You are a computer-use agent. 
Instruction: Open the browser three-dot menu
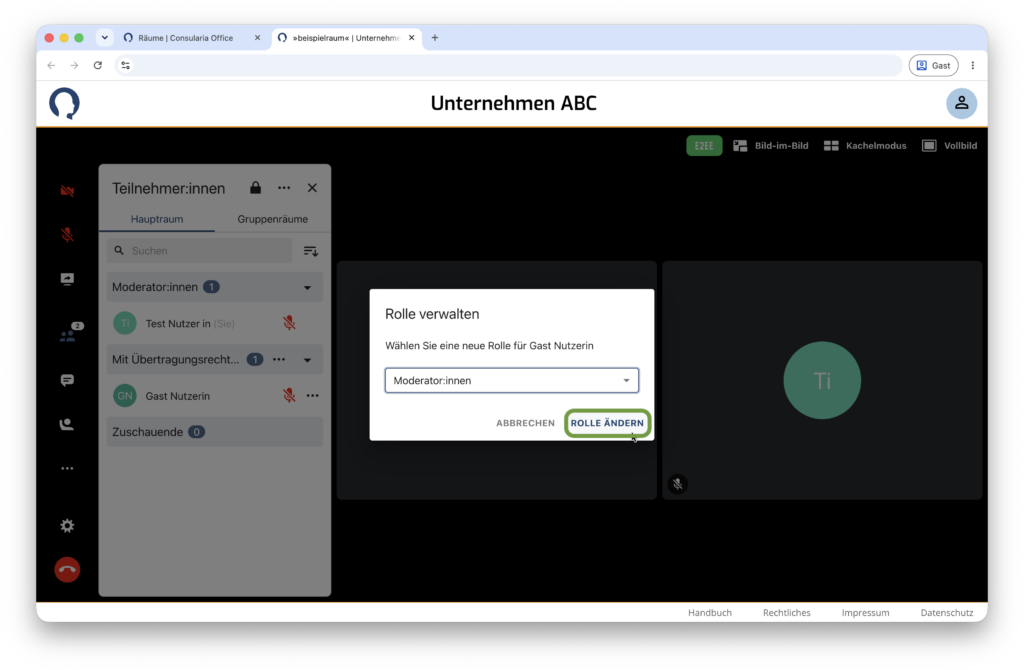tap(972, 65)
